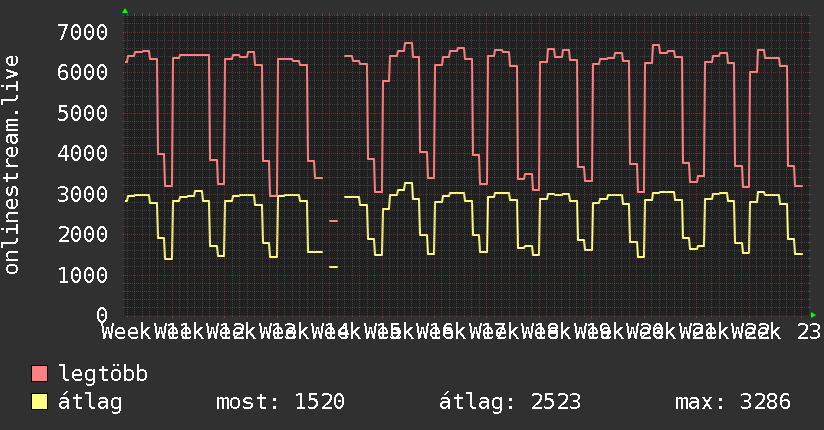Image resolution: width=824 pixels, height=430 pixels.
Task: Click the 2000 y-axis label
Action: [x=83, y=234]
